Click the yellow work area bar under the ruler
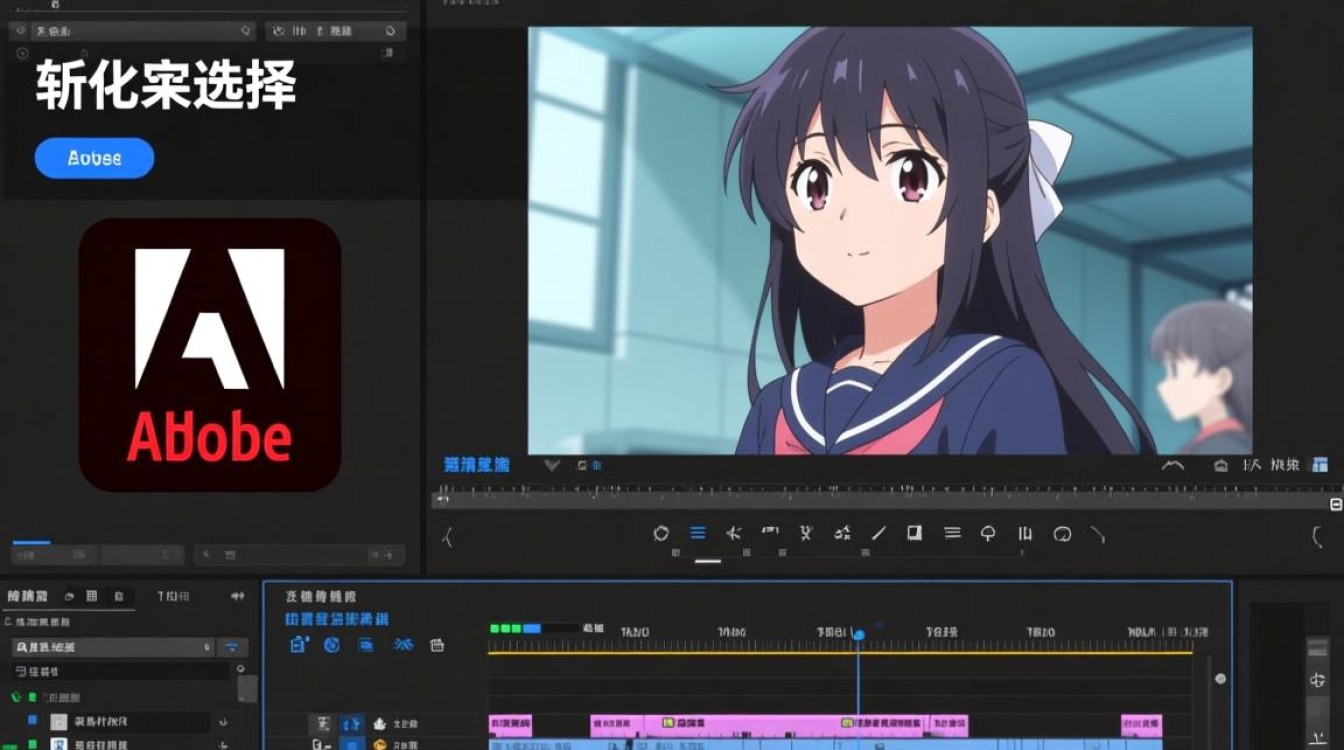 pos(840,653)
